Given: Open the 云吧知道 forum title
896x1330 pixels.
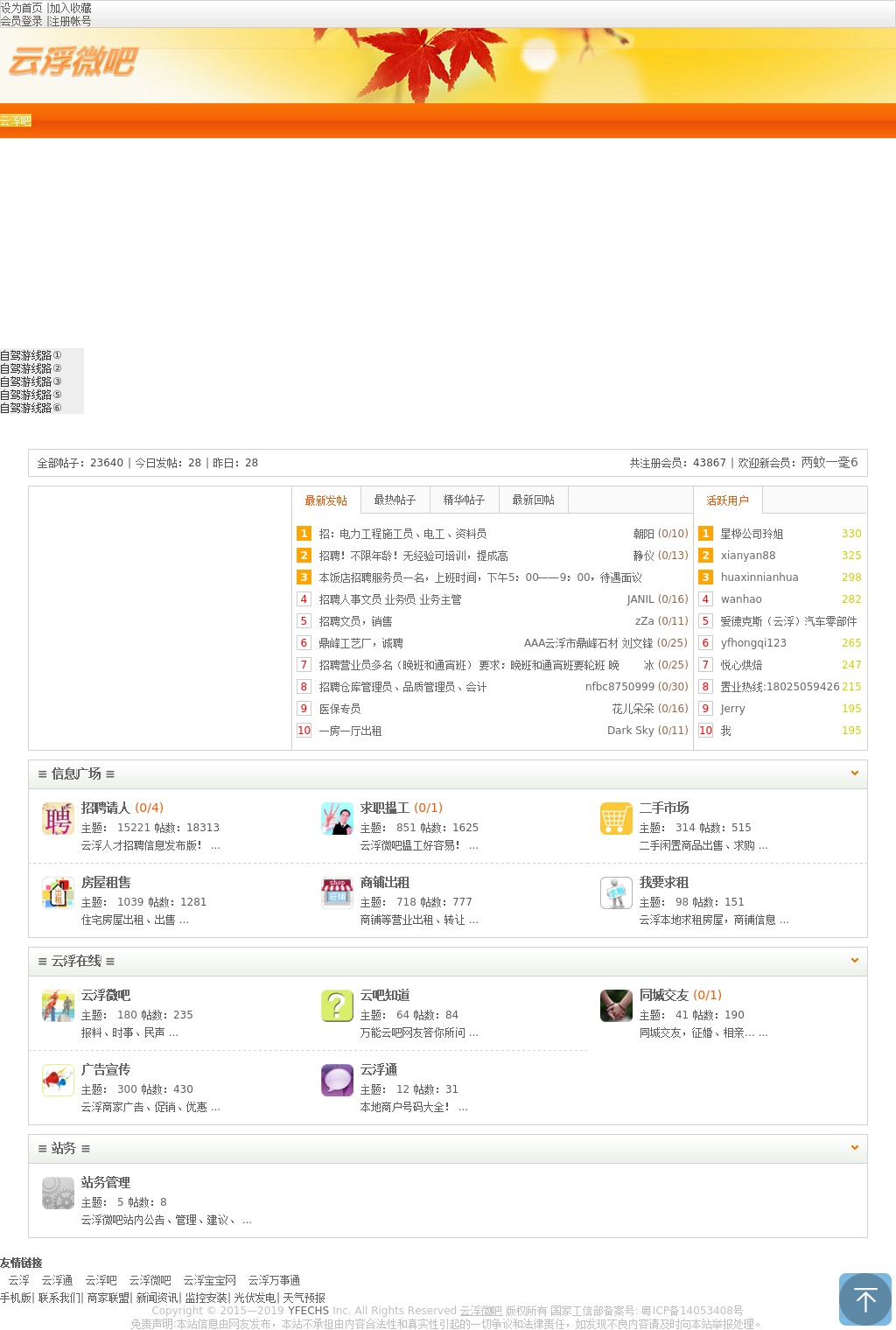Looking at the screenshot, I should (385, 995).
